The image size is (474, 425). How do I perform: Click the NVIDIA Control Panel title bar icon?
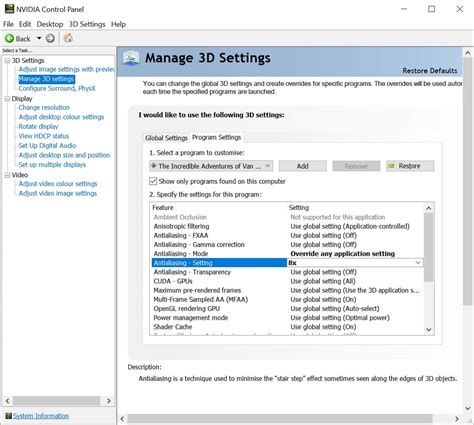9,9
